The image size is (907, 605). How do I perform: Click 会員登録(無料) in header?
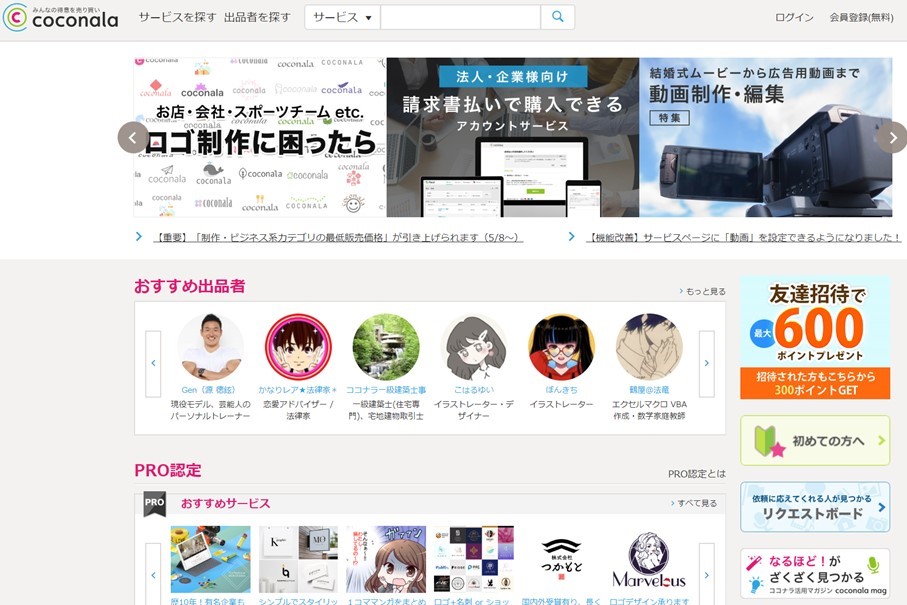(x=861, y=17)
